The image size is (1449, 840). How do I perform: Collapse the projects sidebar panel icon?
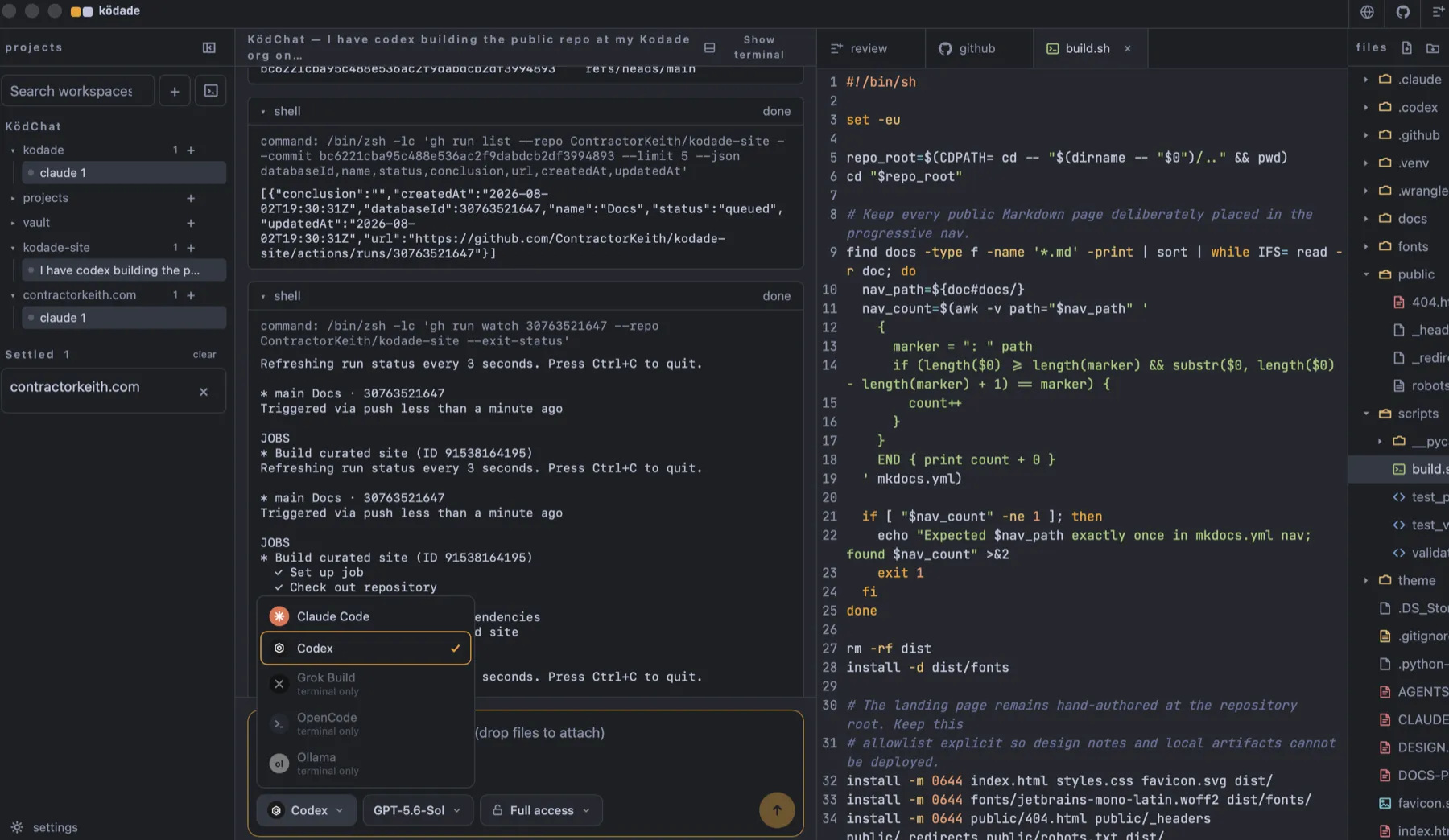pos(209,47)
